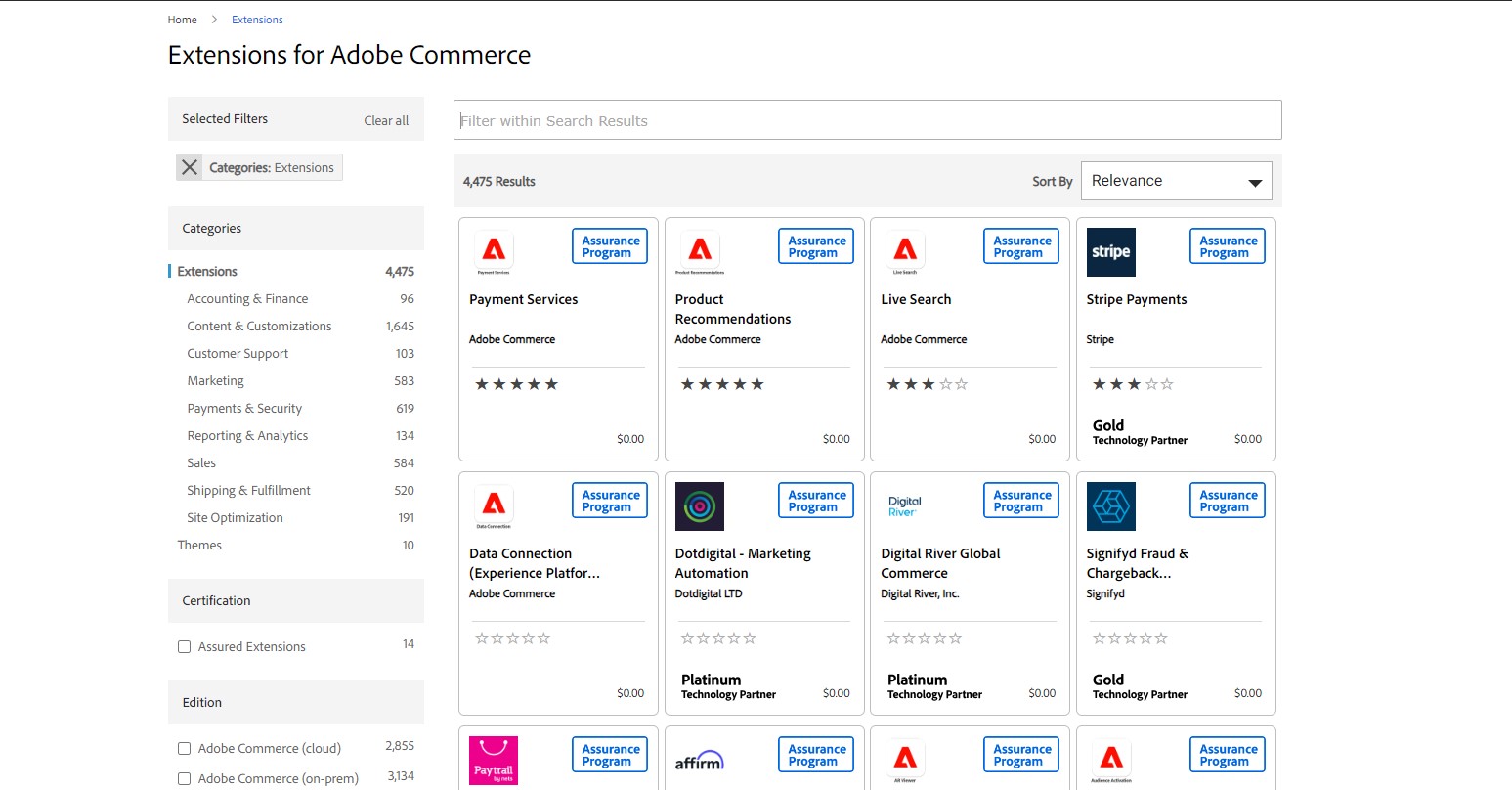Filter by Shipping & Fulfillment category
This screenshot has height=790, width=1512.
click(x=248, y=490)
